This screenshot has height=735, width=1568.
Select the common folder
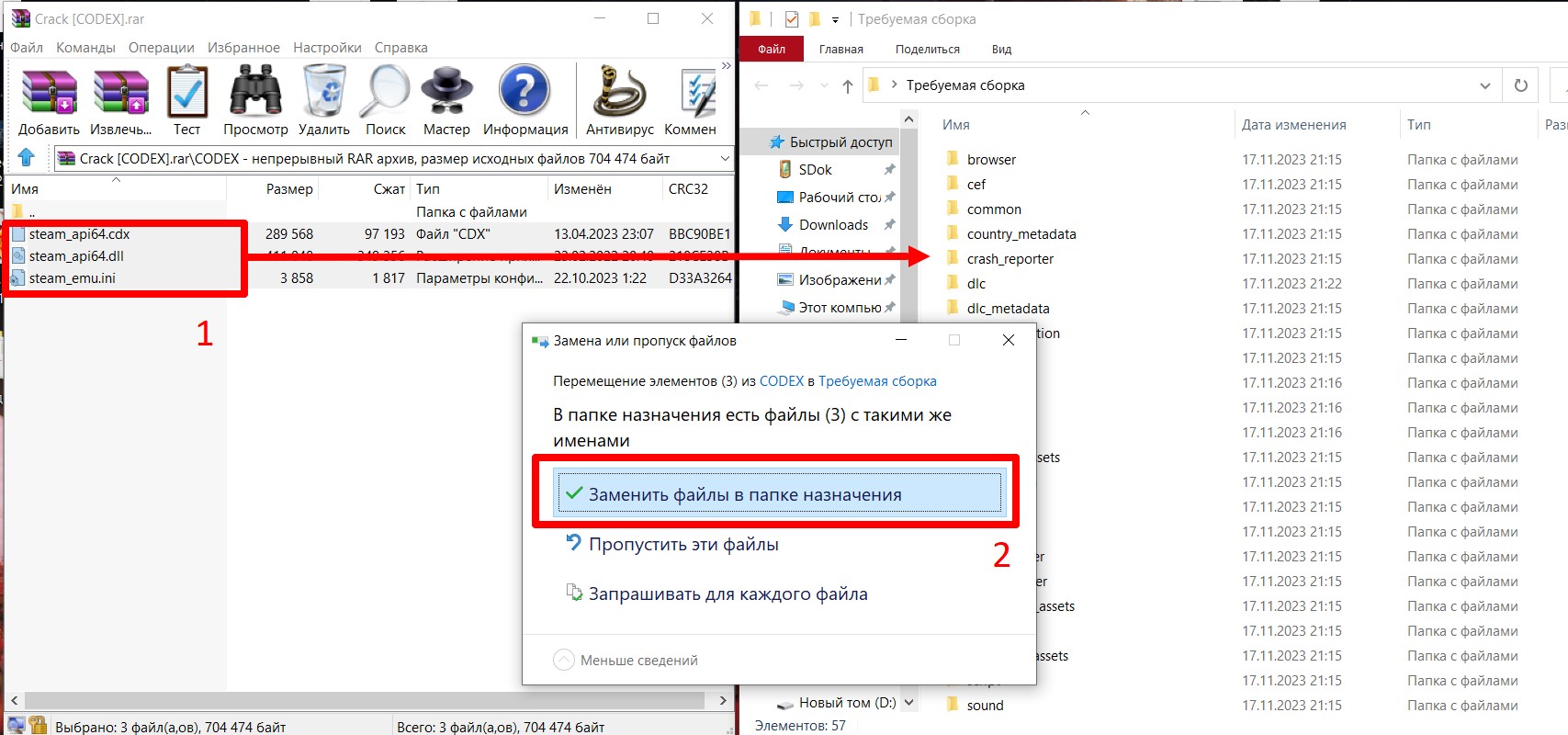[x=984, y=209]
